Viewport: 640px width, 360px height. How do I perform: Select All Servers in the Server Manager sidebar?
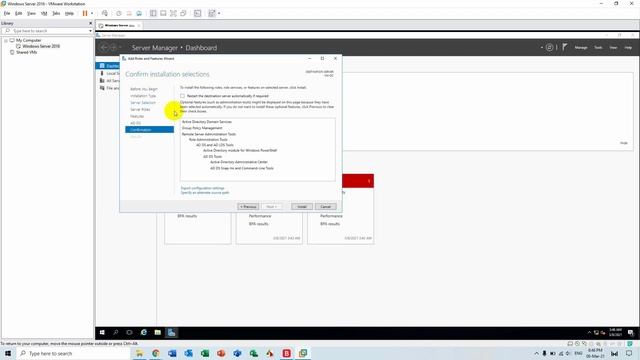point(109,81)
